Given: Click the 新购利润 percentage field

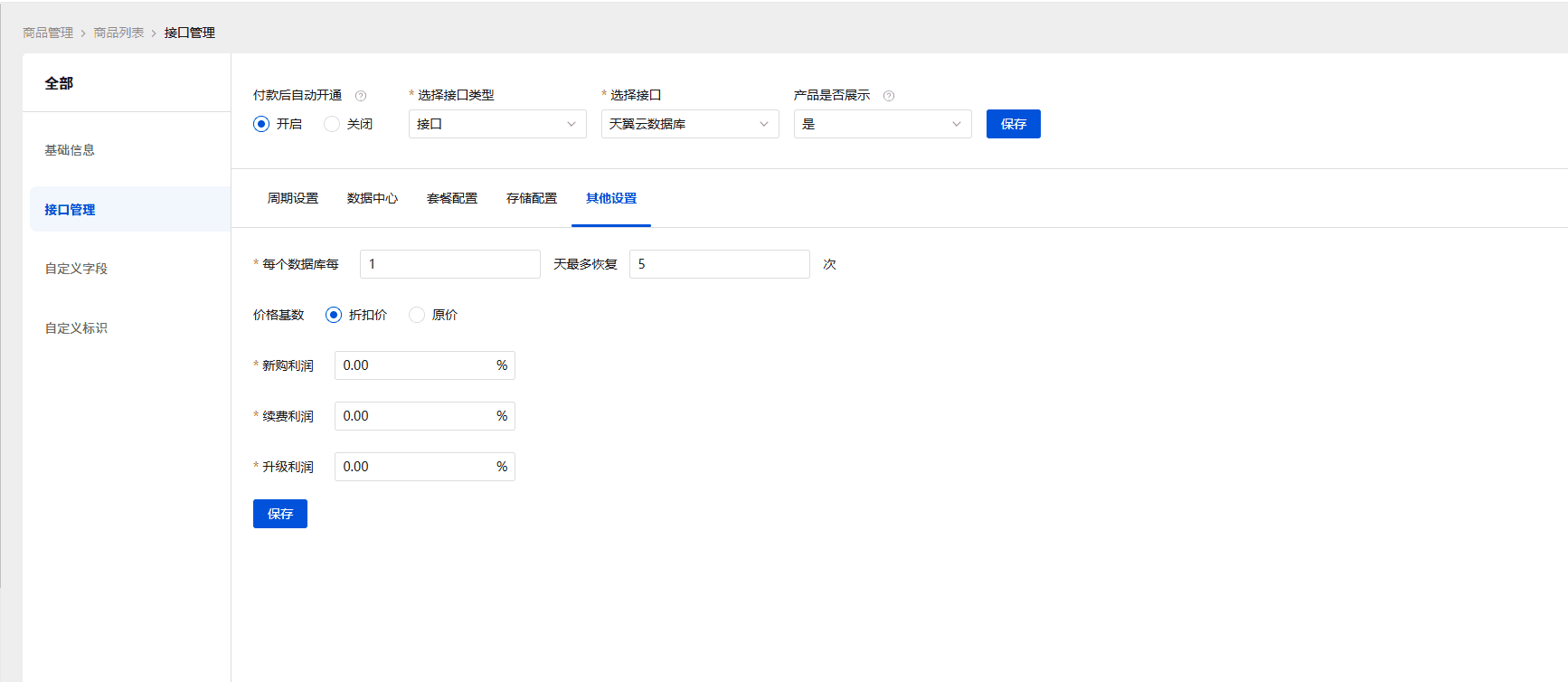Looking at the screenshot, I should click(425, 365).
